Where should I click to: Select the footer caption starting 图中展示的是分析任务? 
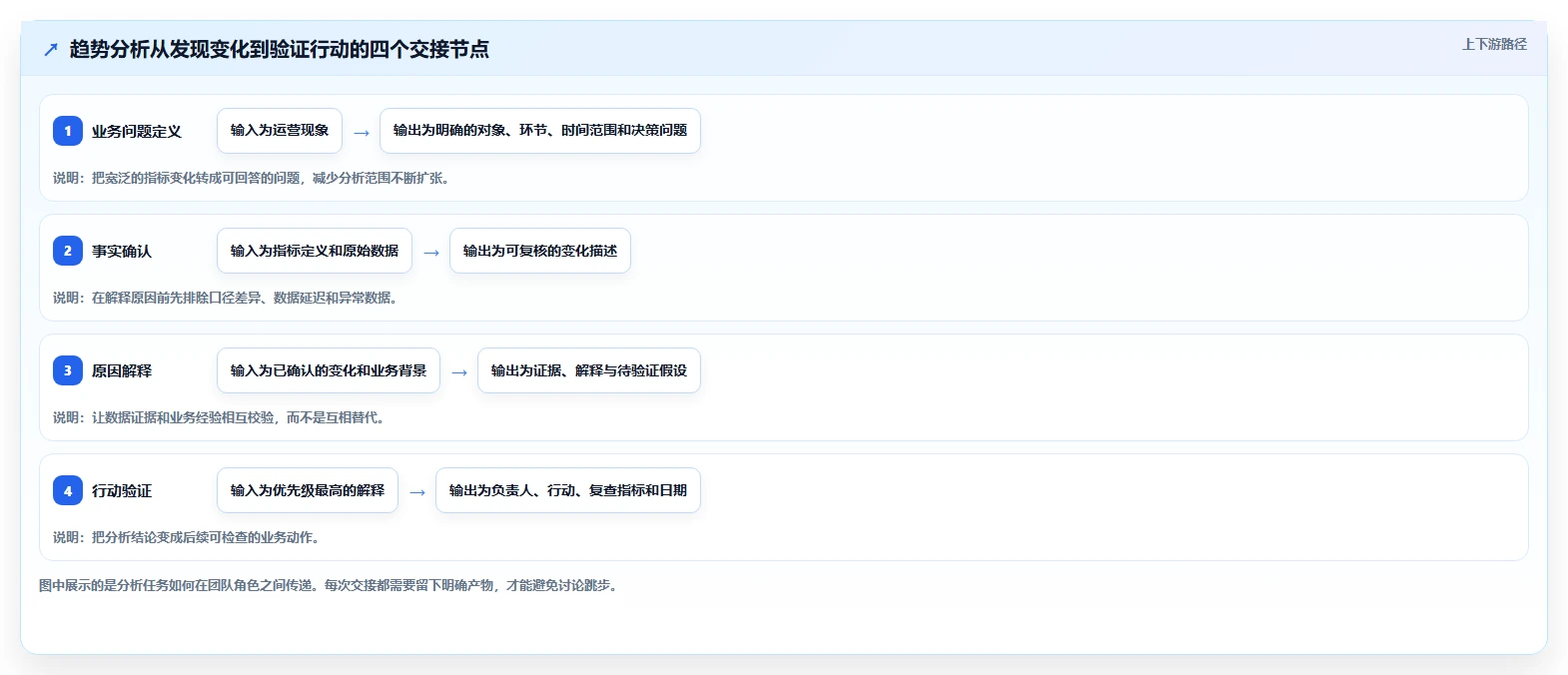(331, 585)
